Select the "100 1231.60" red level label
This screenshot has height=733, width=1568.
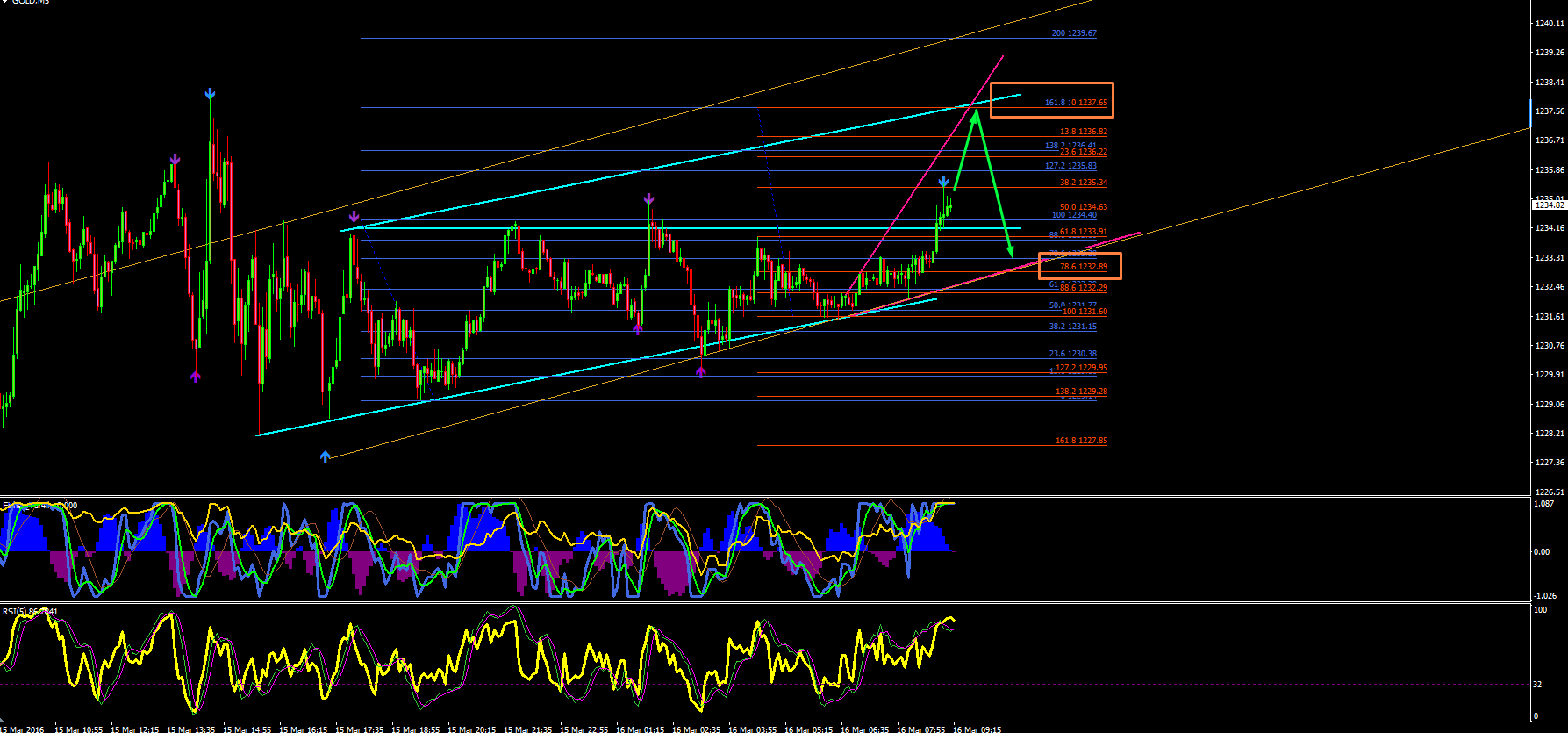tap(1085, 312)
